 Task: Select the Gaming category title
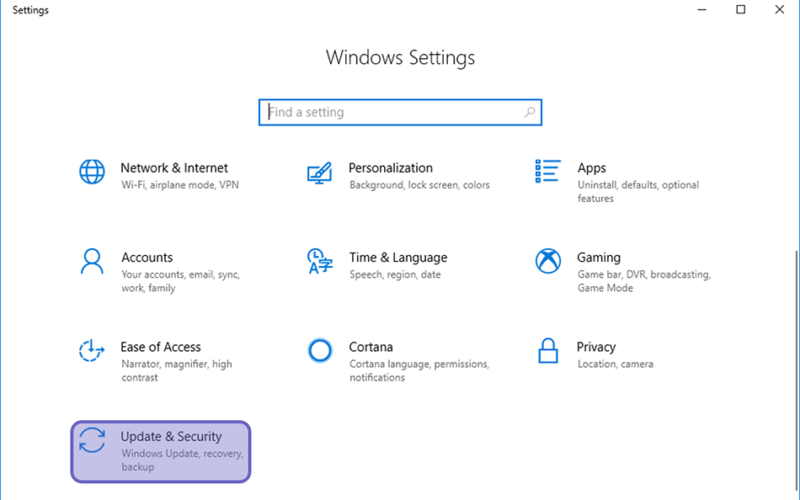pos(598,258)
